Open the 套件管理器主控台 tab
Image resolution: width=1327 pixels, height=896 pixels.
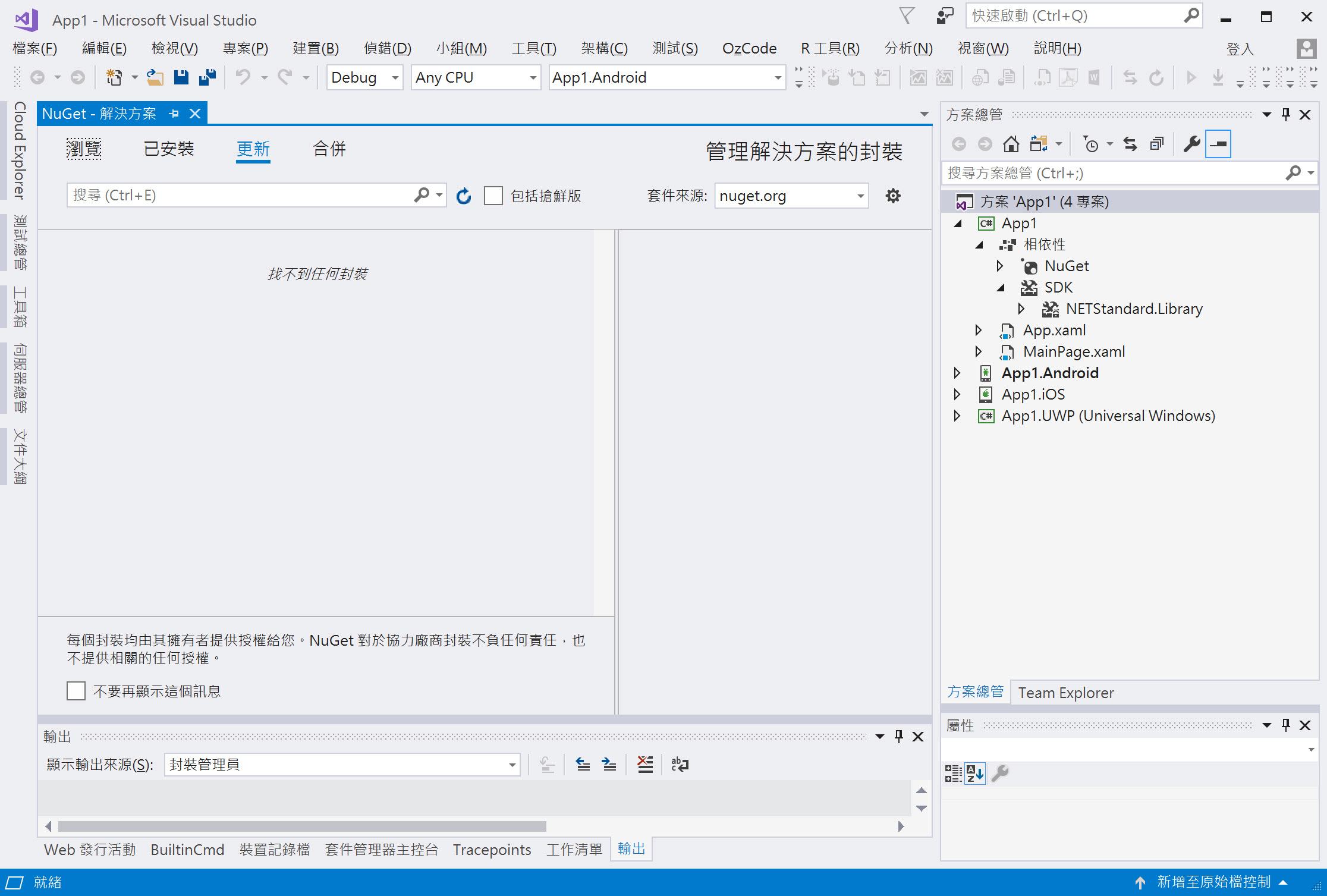tap(382, 850)
